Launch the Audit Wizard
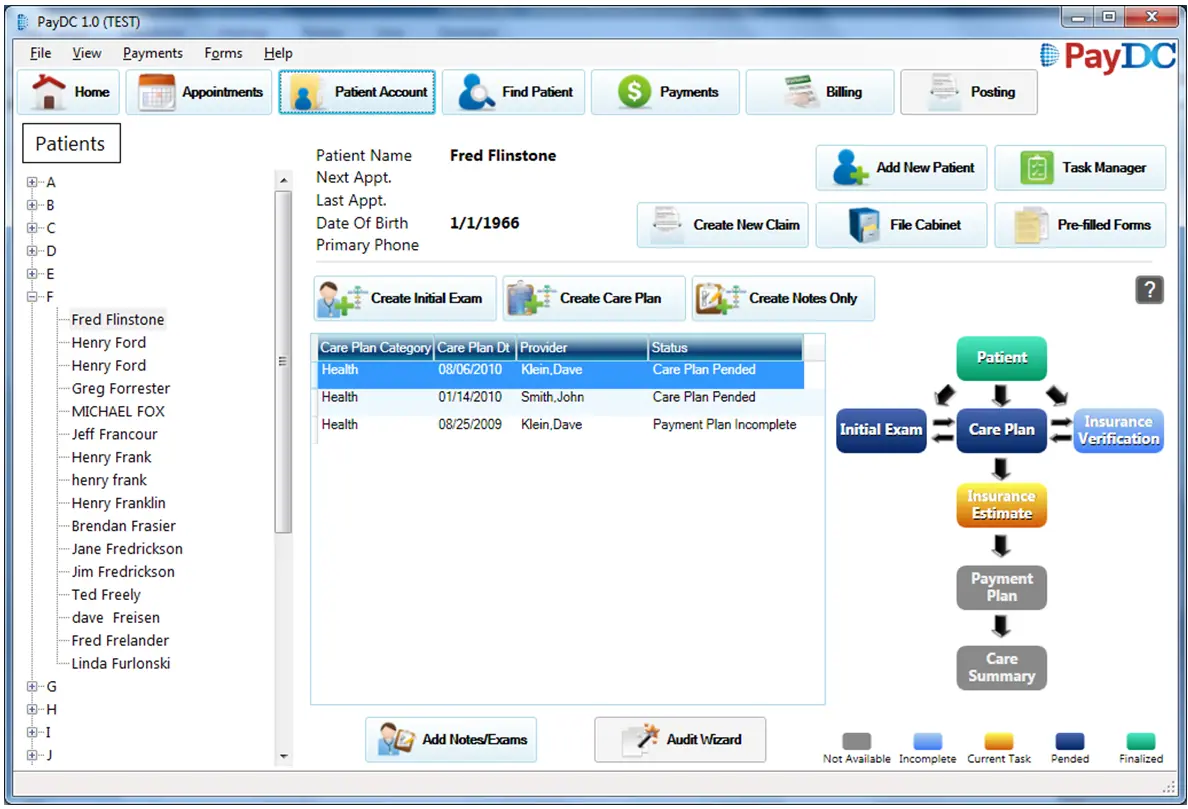The height and width of the screenshot is (809, 1188). (x=680, y=739)
